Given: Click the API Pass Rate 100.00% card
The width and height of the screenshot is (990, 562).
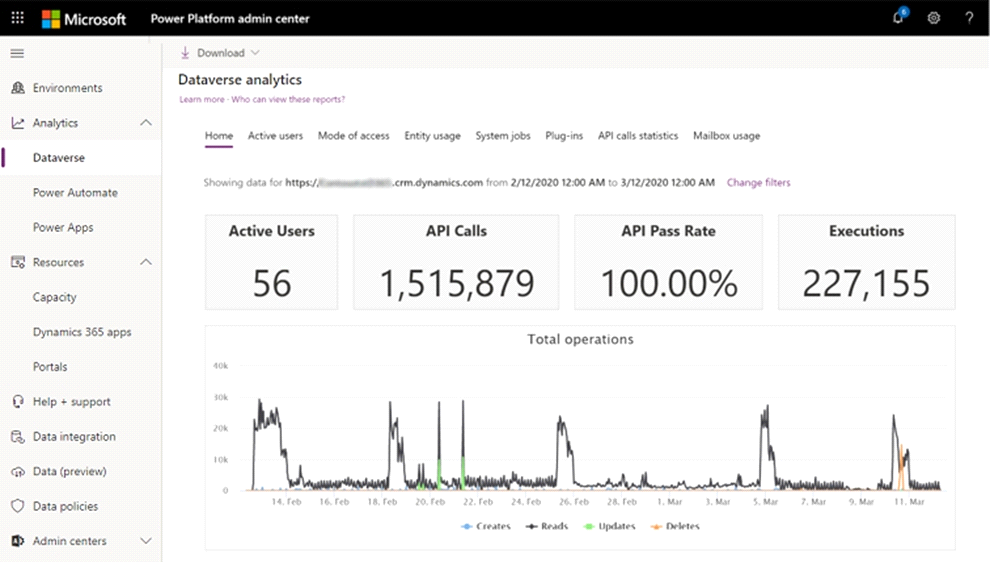Looking at the screenshot, I should 669,262.
